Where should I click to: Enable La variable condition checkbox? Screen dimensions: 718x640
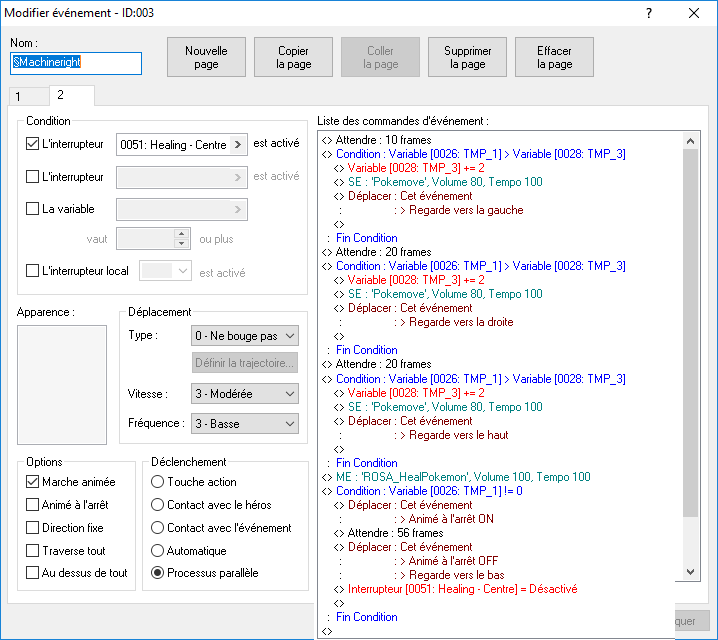[x=32, y=209]
